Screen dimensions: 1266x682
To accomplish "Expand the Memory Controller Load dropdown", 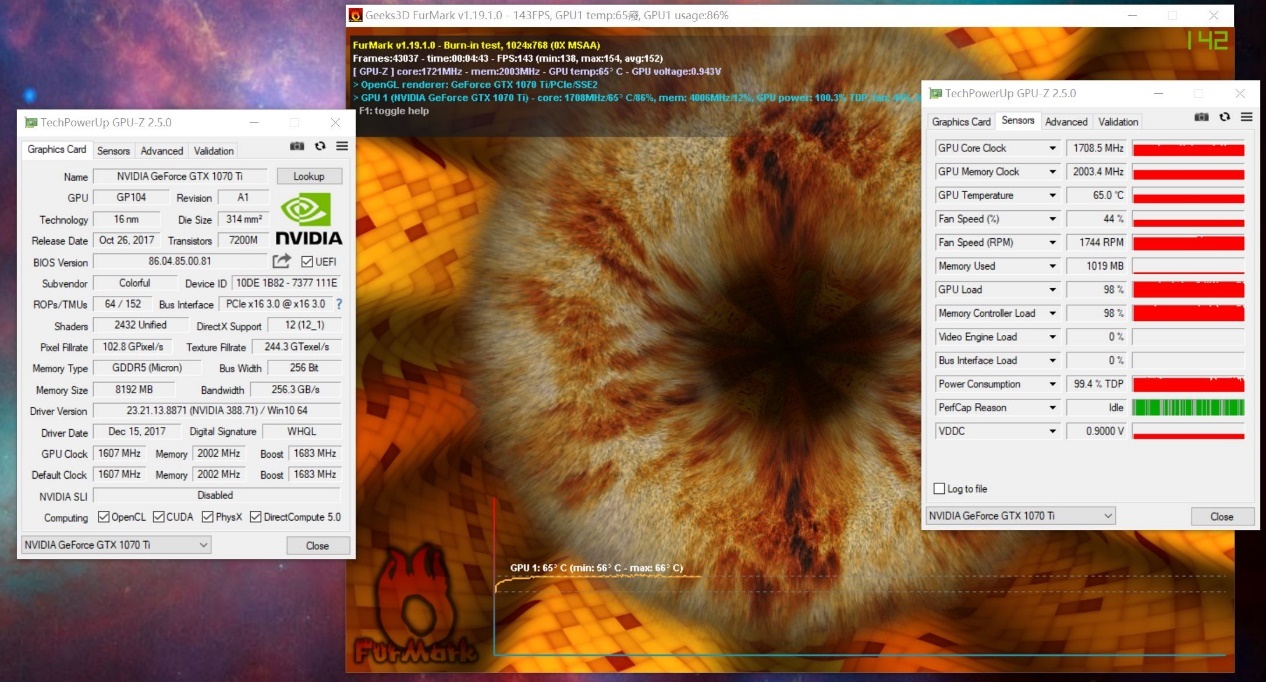I will coord(1052,313).
